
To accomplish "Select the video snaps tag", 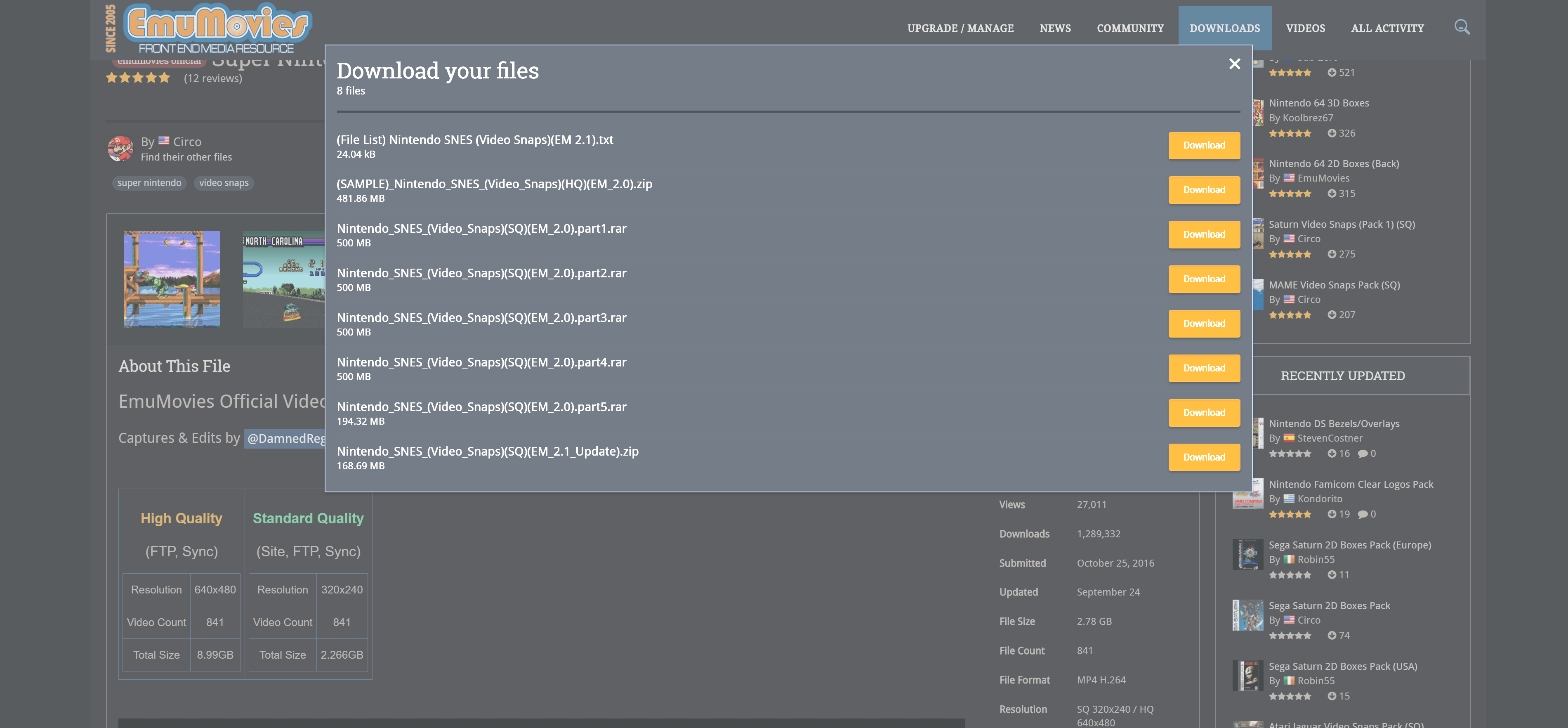I will tap(224, 183).
